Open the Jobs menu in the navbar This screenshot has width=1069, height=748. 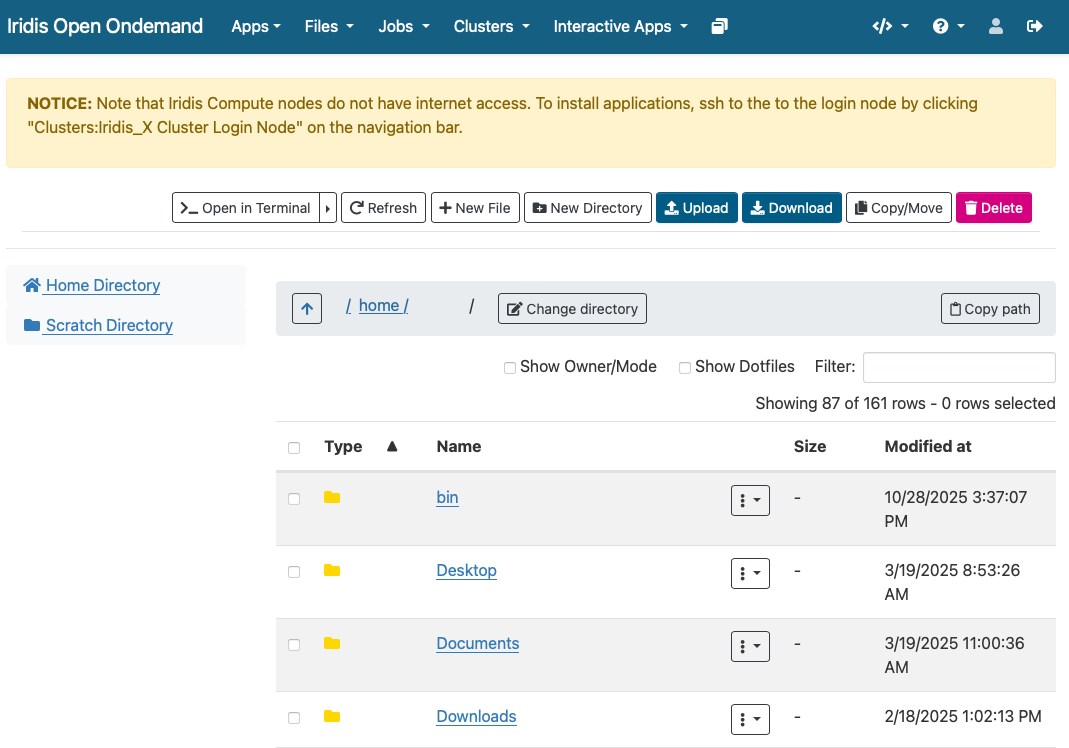(403, 27)
